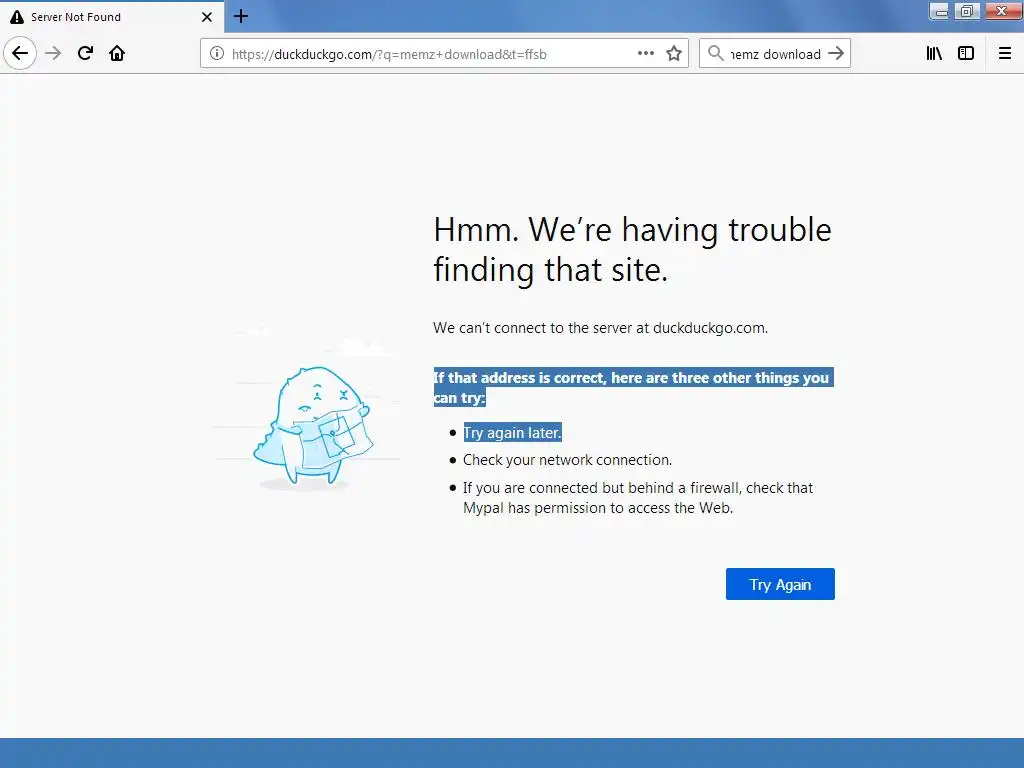1024x768 pixels.
Task: Open page actions three-dots menu
Action: pyautogui.click(x=646, y=54)
